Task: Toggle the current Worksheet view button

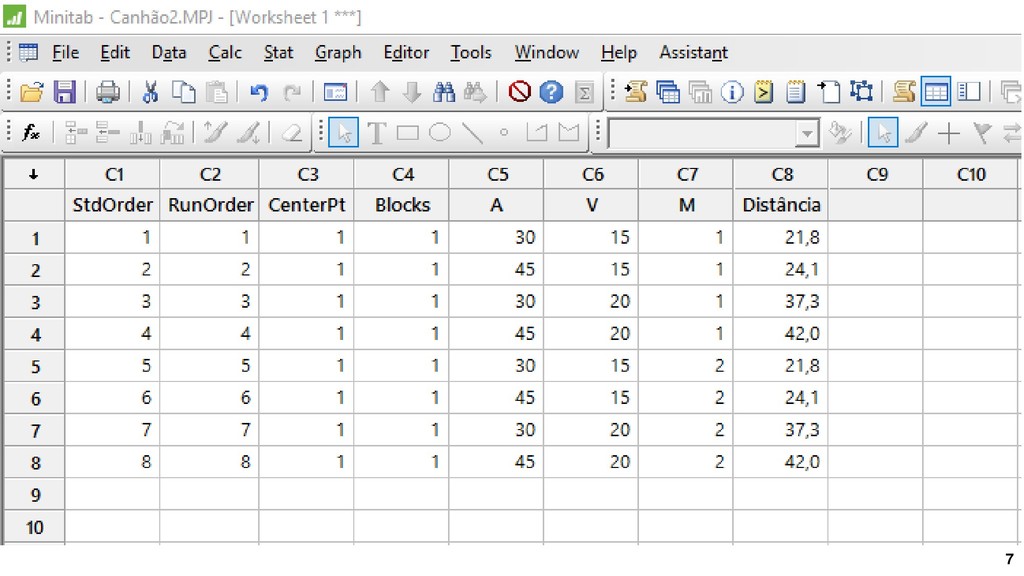Action: click(935, 92)
